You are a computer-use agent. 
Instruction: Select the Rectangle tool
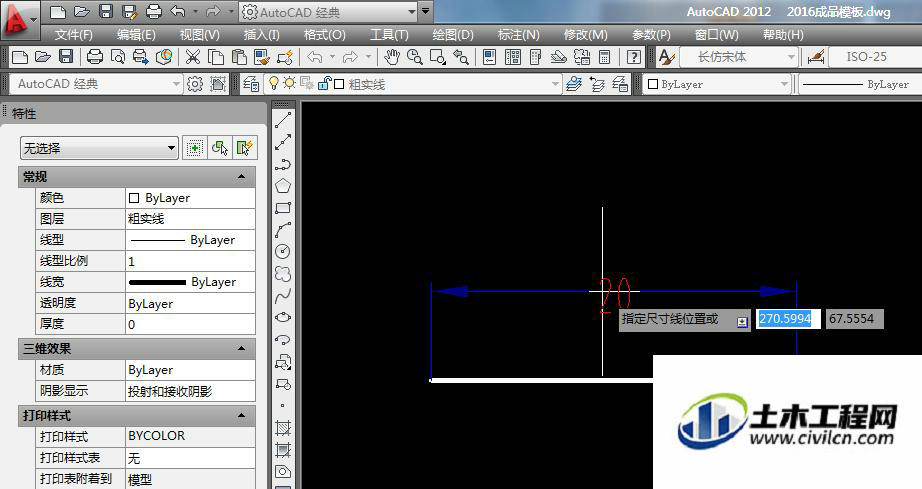(283, 207)
